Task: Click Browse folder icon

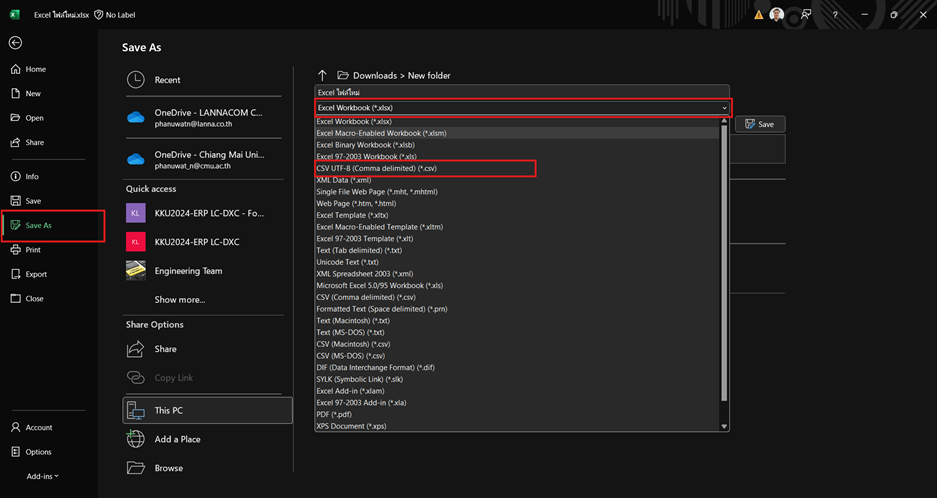Action: 136,468
